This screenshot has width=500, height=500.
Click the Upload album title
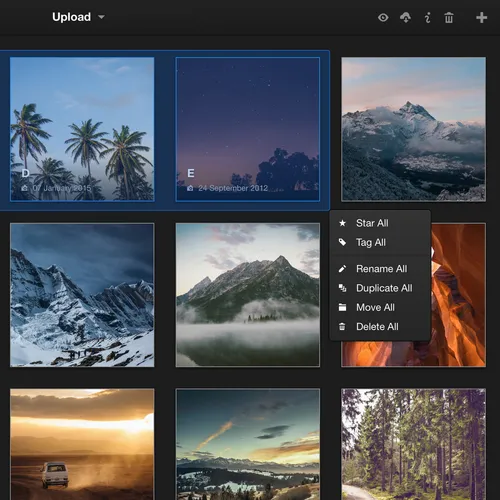[x=71, y=17]
